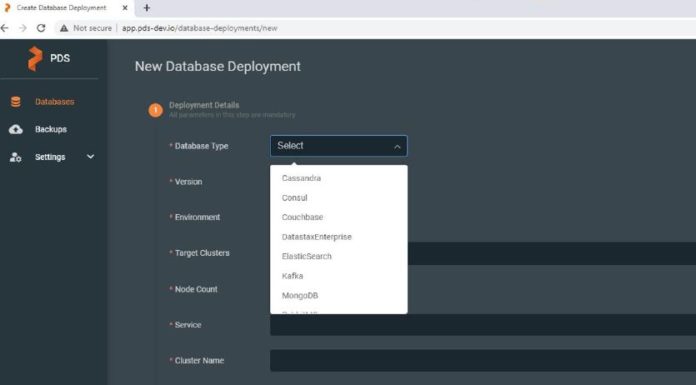Viewport: 696px width, 385px height.
Task: Open the Backups menu label
Action: [51, 129]
